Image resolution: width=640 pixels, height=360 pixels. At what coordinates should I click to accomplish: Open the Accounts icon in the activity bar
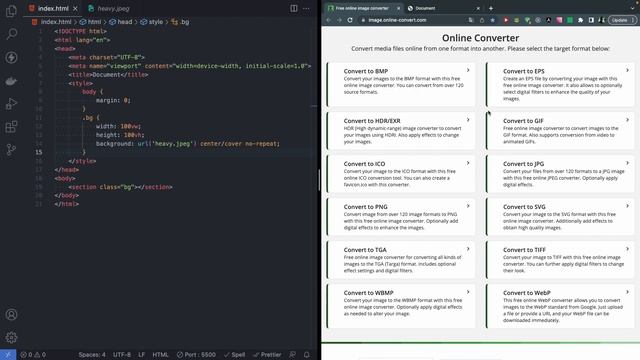[x=11, y=315]
